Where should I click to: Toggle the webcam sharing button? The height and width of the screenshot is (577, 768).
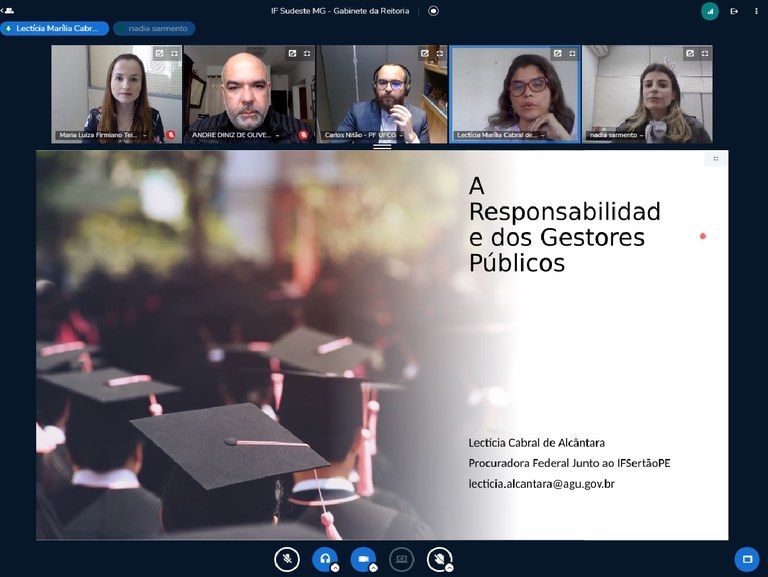pyautogui.click(x=362, y=559)
